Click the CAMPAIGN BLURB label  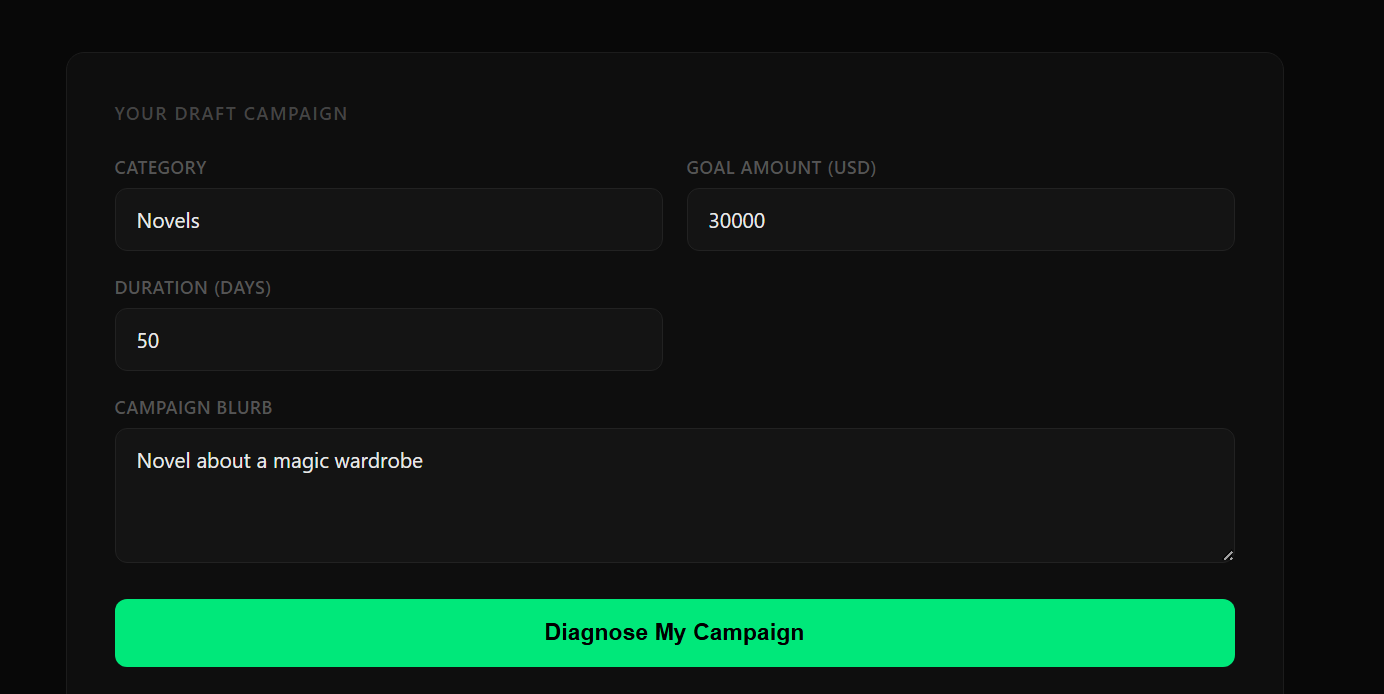193,408
